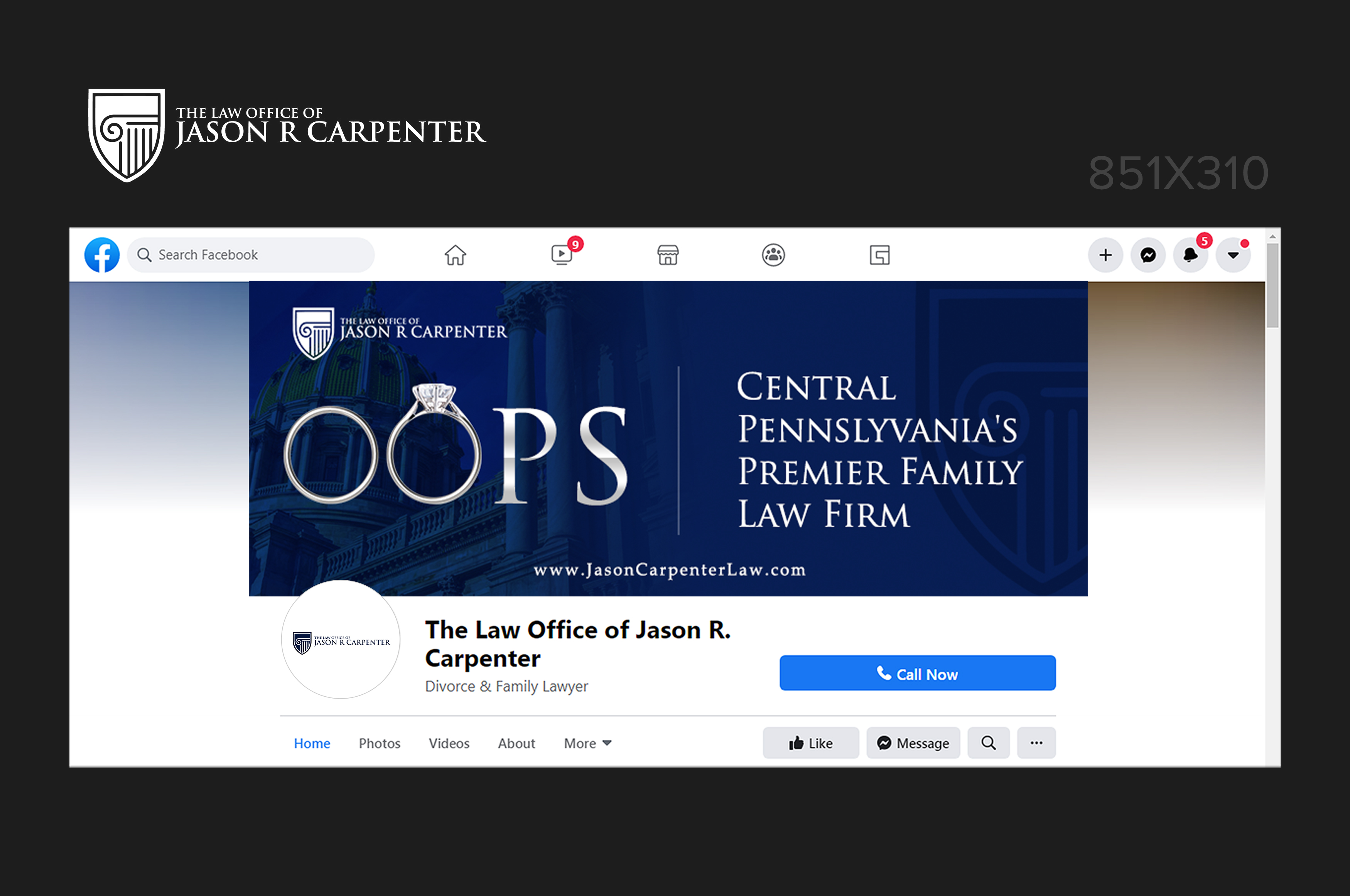The height and width of the screenshot is (896, 1350).
Task: Expand the account dropdown arrow
Action: (x=1233, y=255)
